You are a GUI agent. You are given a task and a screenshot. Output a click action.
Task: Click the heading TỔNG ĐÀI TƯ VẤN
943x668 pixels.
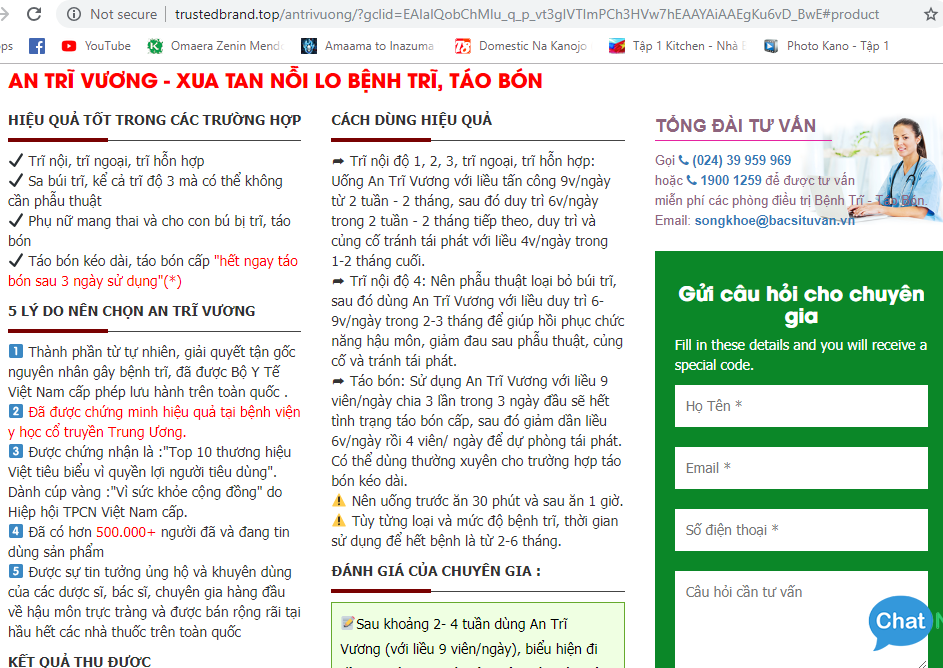[x=736, y=126]
